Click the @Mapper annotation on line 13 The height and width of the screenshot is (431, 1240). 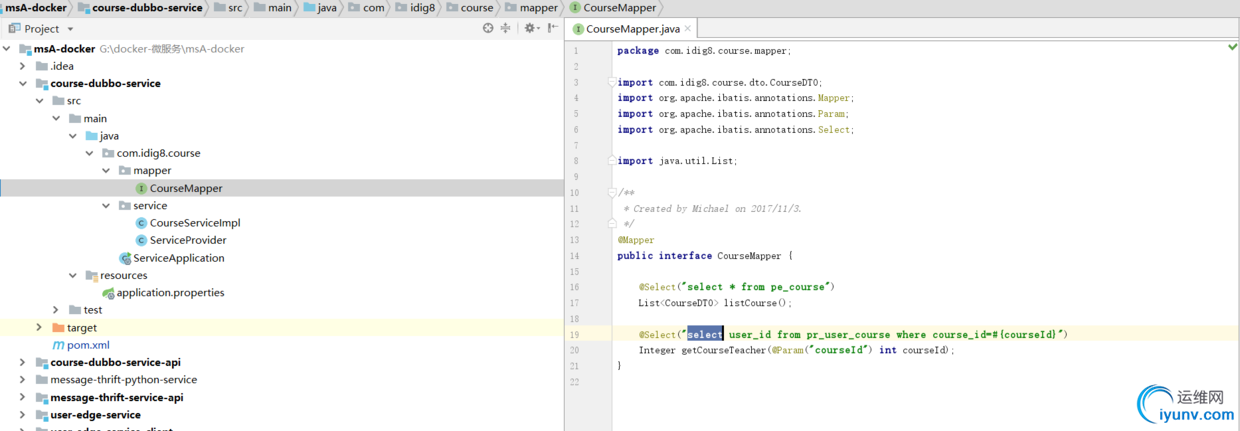click(636, 240)
